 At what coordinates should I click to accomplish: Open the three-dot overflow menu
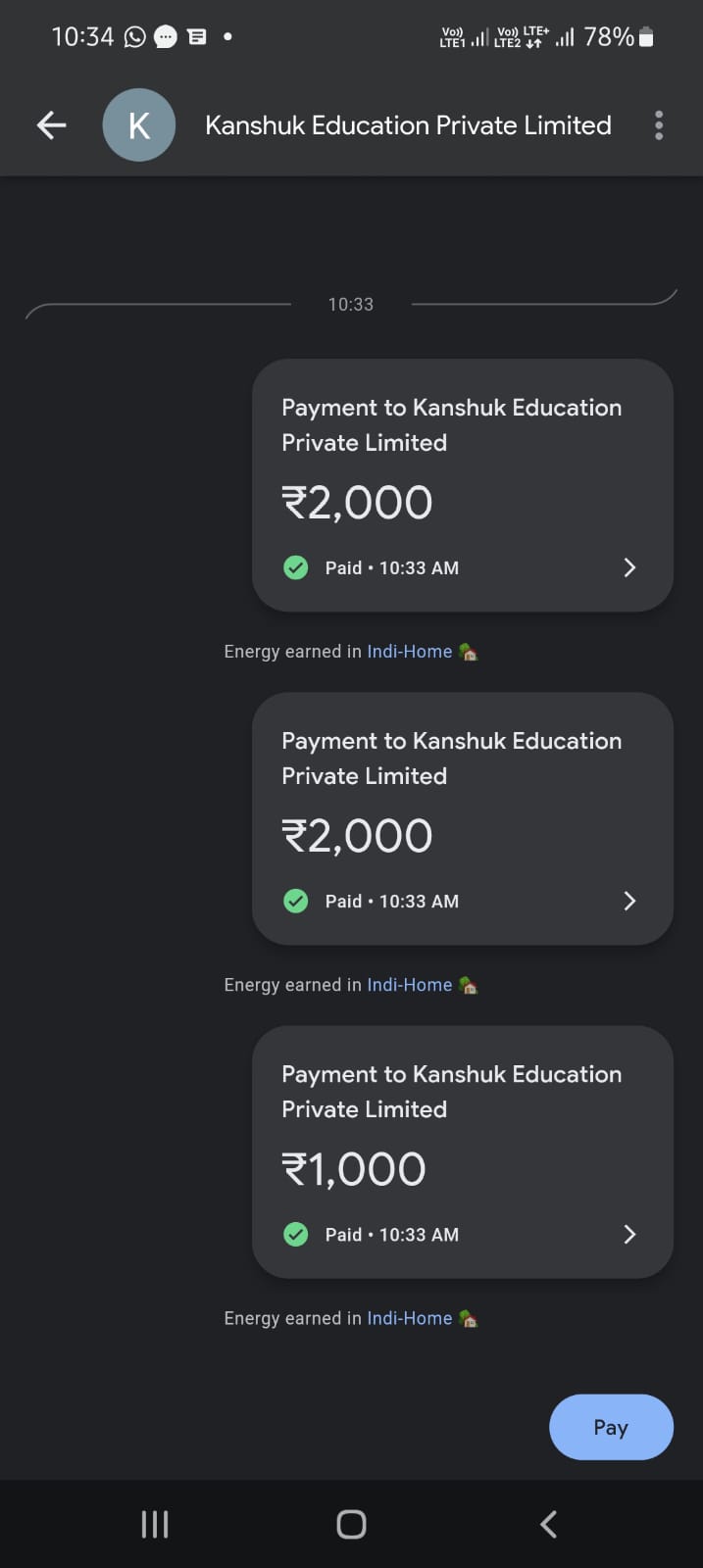[x=659, y=125]
